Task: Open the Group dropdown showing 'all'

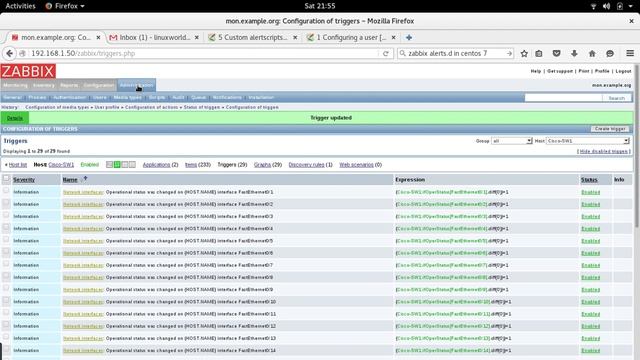Action: tap(511, 141)
